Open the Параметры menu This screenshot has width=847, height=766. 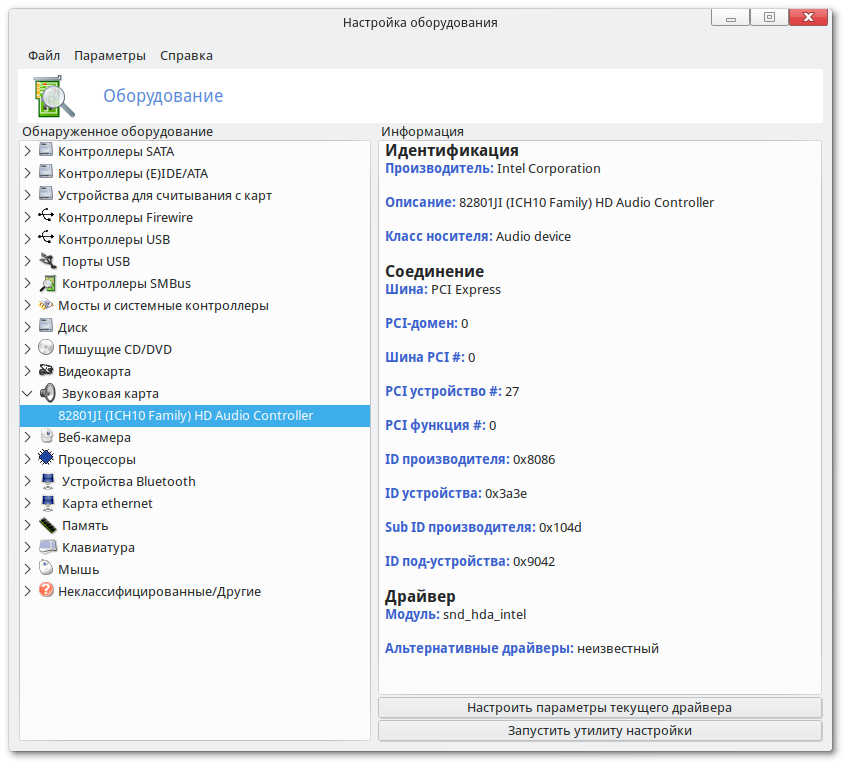(110, 56)
